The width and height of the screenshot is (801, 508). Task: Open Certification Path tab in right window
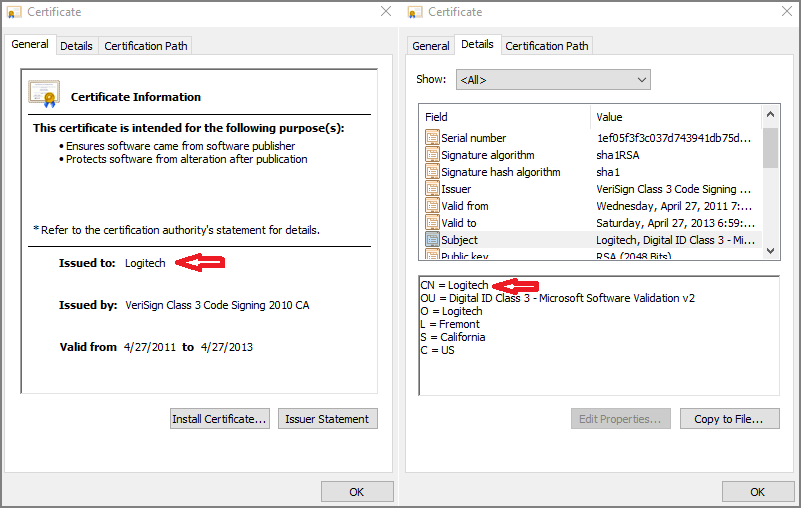(547, 46)
